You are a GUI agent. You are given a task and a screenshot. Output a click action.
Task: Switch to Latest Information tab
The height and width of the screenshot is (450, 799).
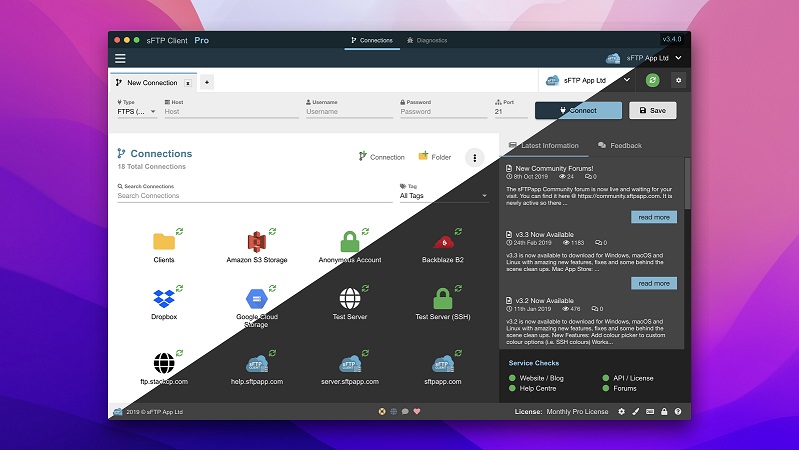tap(544, 145)
